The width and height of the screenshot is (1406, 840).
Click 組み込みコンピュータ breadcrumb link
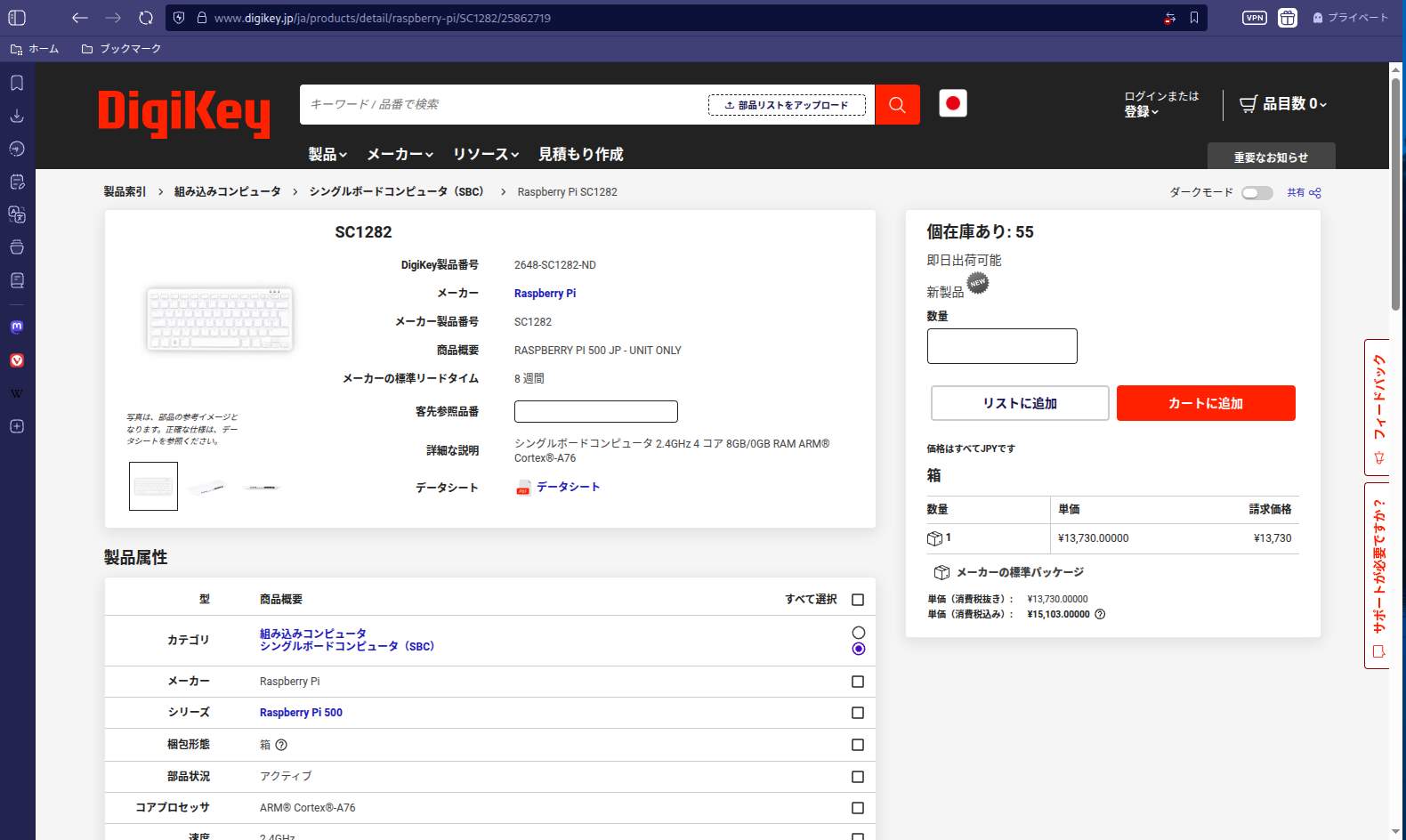tap(228, 192)
